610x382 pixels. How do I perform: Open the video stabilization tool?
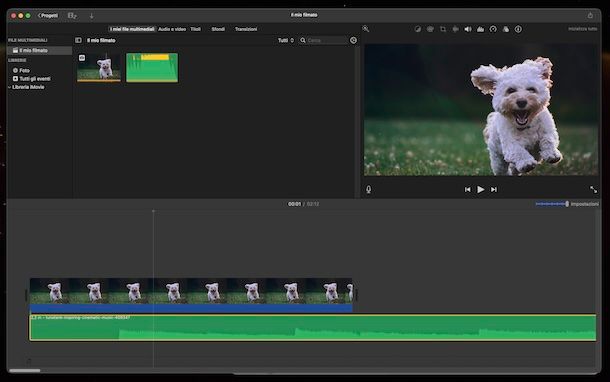455,29
